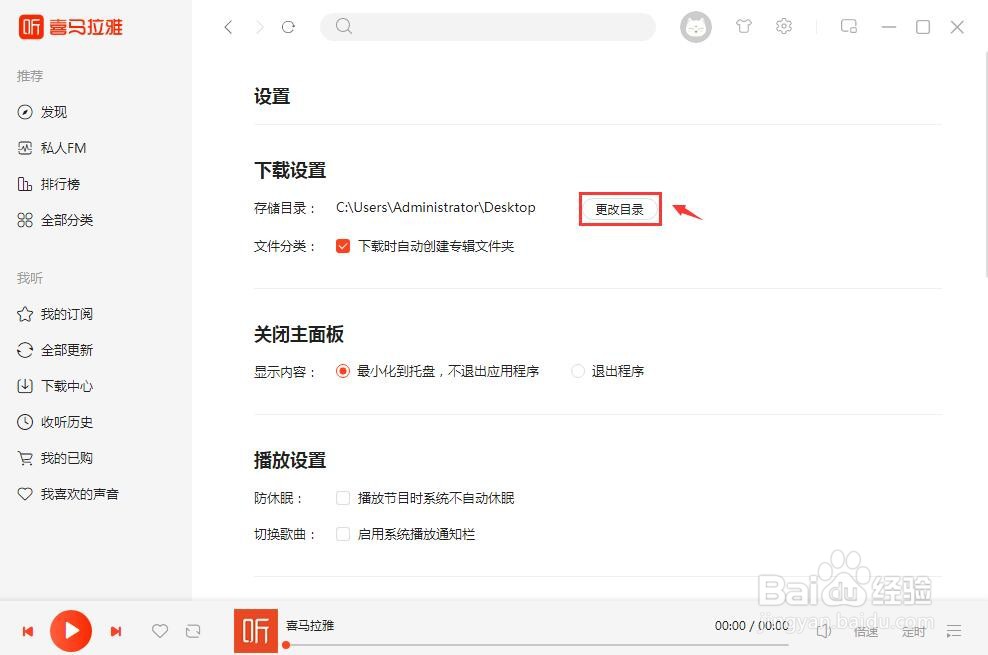
Task: Open the 倍速 playback speed selector
Action: tap(866, 631)
